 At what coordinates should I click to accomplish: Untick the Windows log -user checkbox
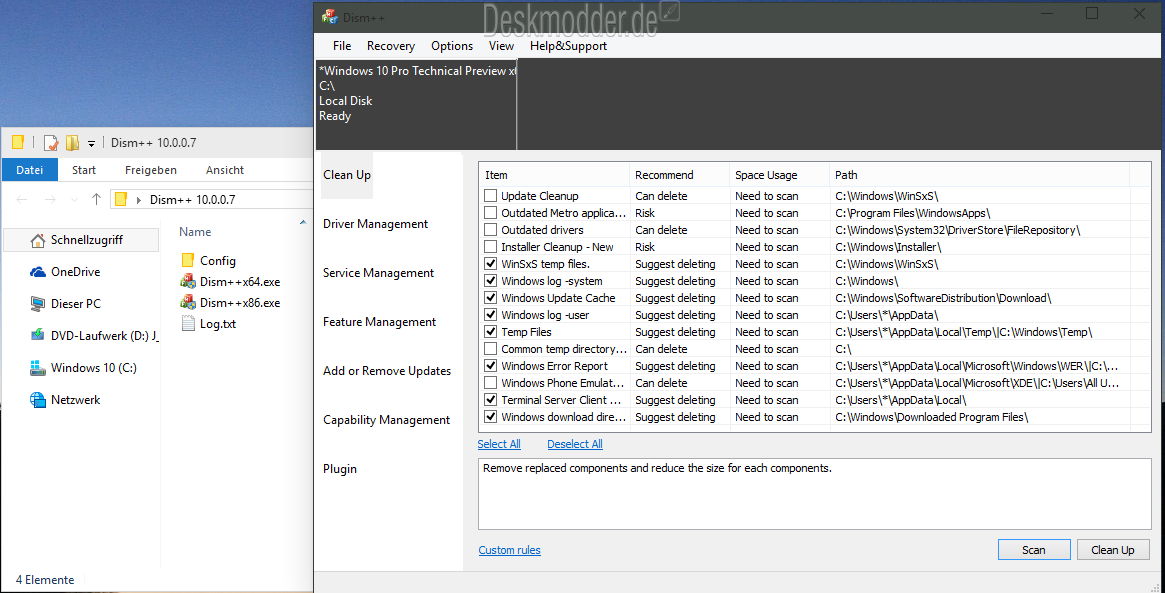(x=490, y=315)
